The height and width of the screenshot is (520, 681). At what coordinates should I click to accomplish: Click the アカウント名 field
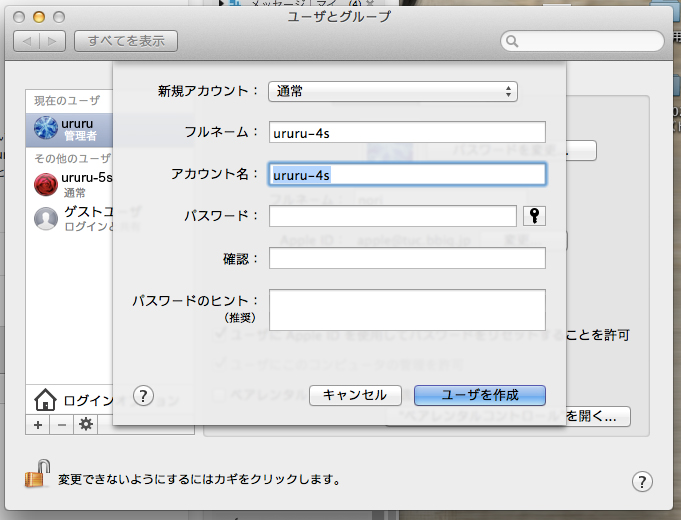[407, 175]
